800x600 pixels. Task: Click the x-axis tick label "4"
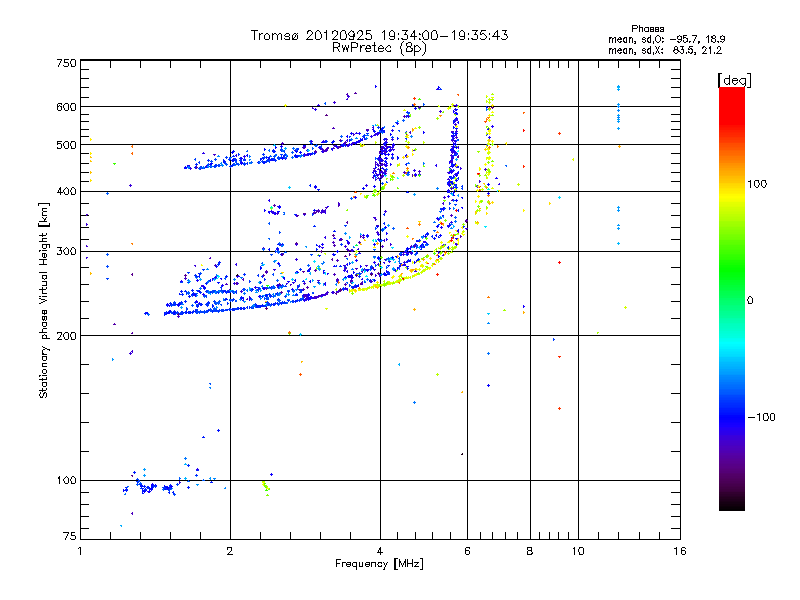[x=380, y=551]
